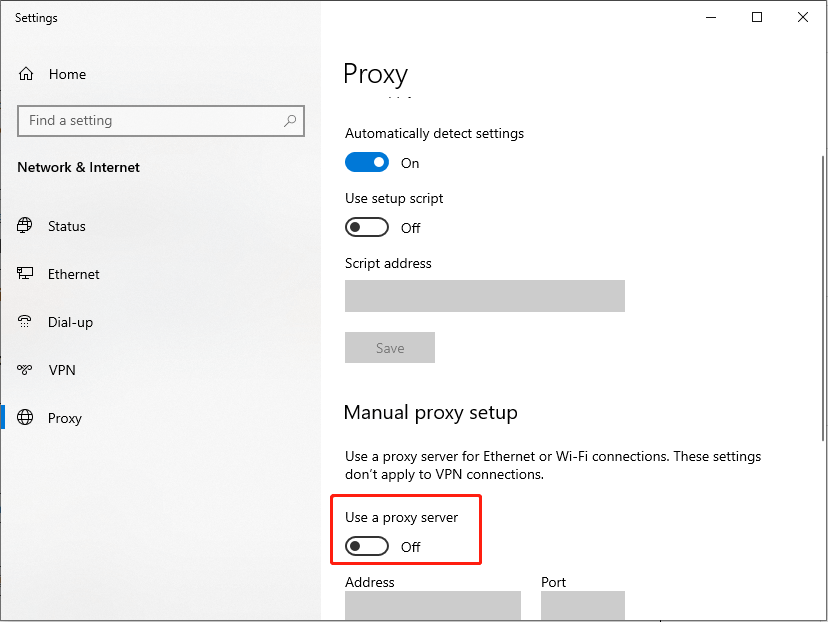
Task: Select the Dial-up section
Action: (70, 322)
